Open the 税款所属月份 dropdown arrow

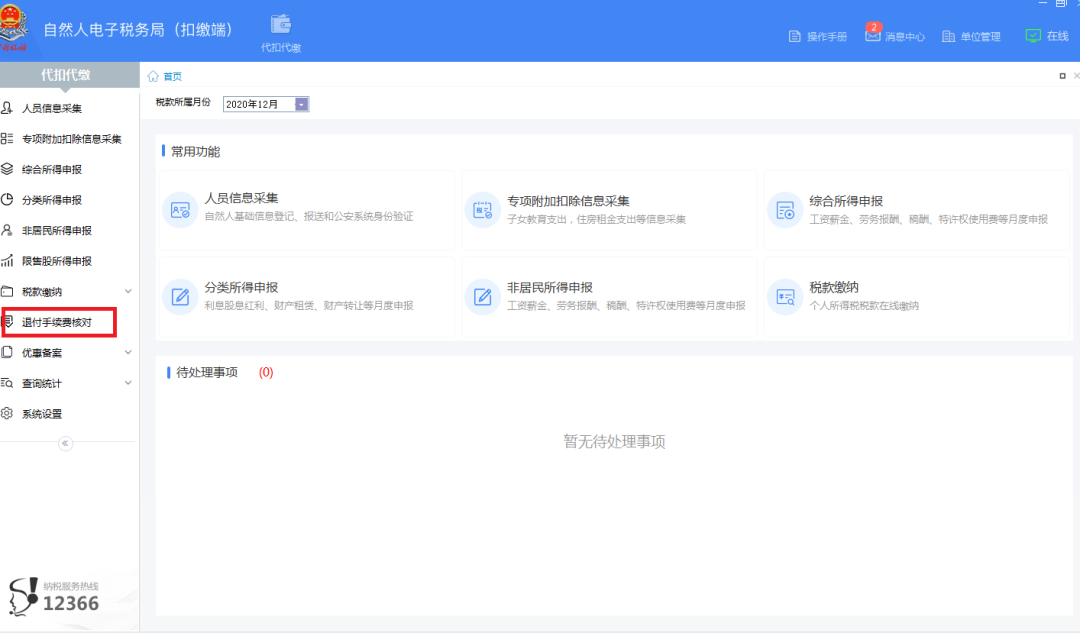[301, 104]
